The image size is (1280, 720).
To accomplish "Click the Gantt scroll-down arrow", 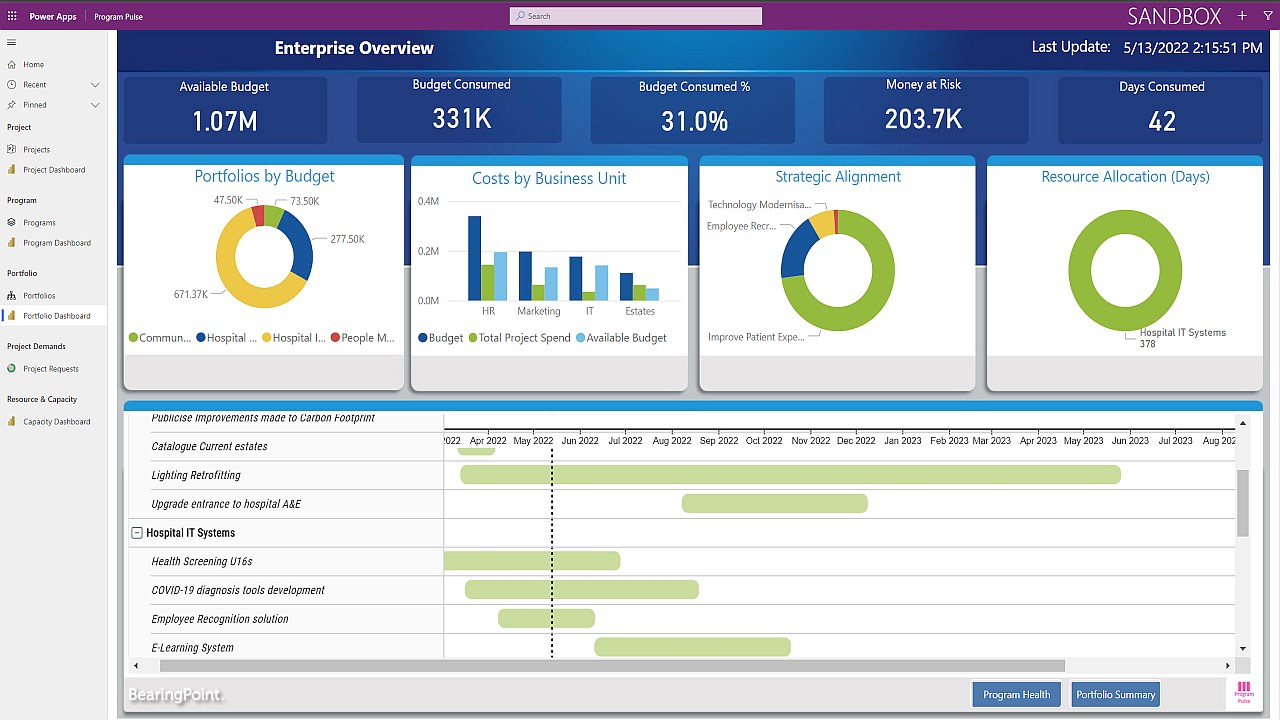I will [1243, 649].
